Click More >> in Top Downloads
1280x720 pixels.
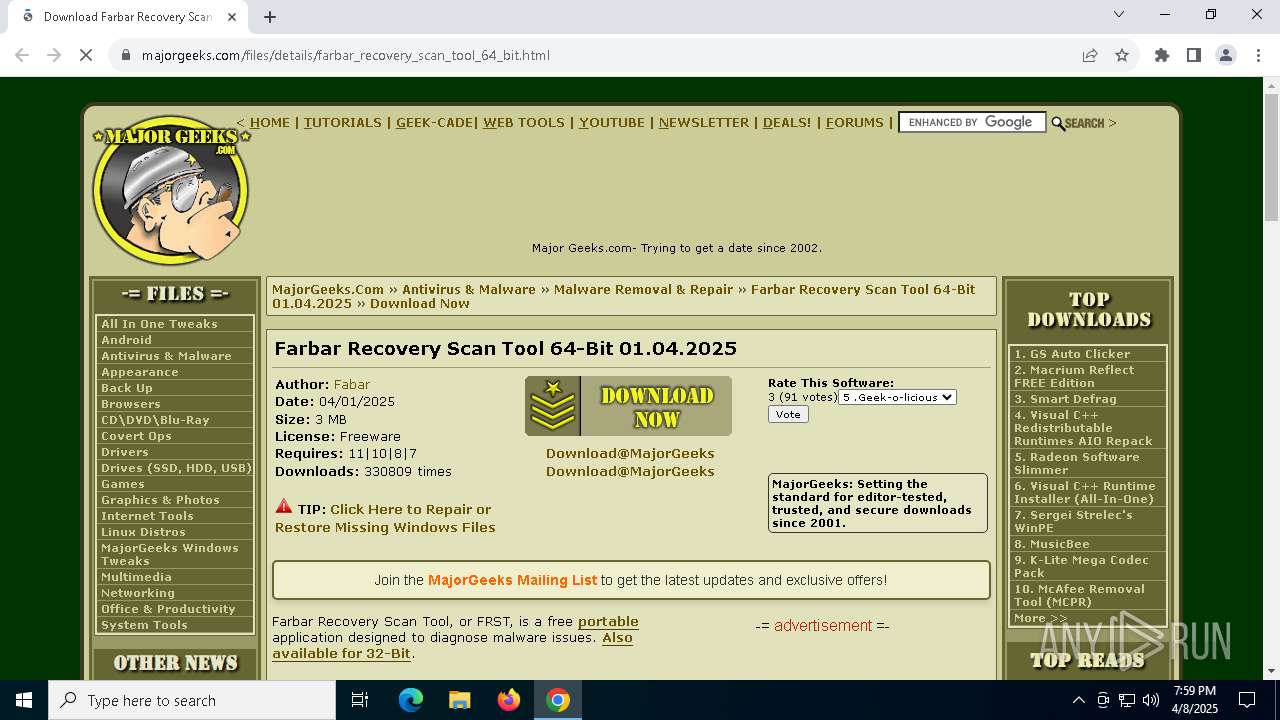click(x=1040, y=618)
